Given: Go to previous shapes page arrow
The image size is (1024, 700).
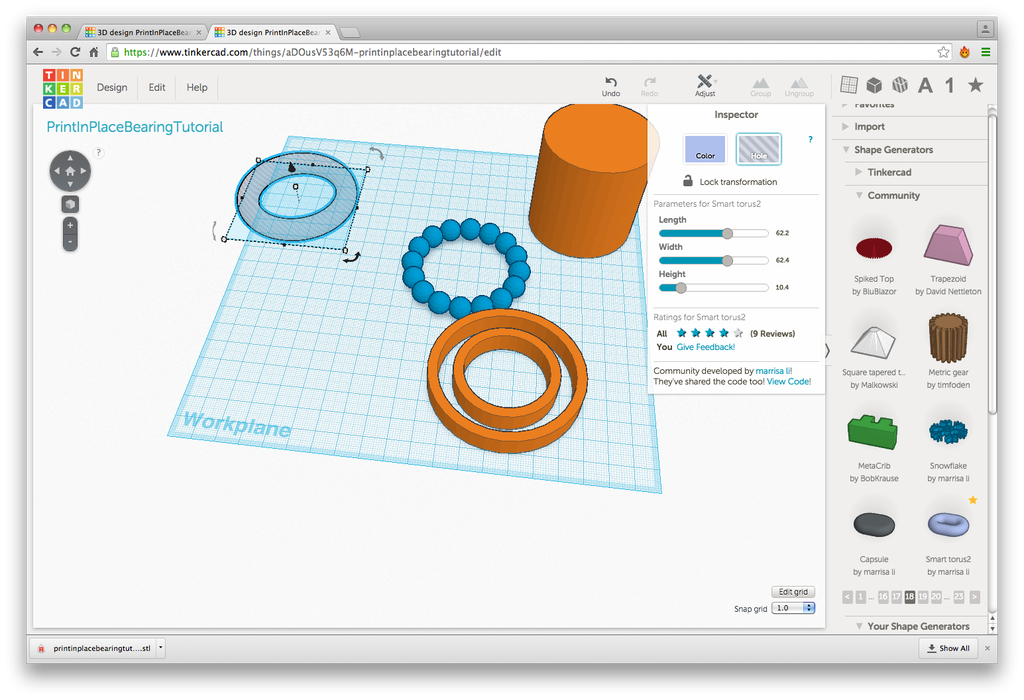Looking at the screenshot, I should point(848,596).
